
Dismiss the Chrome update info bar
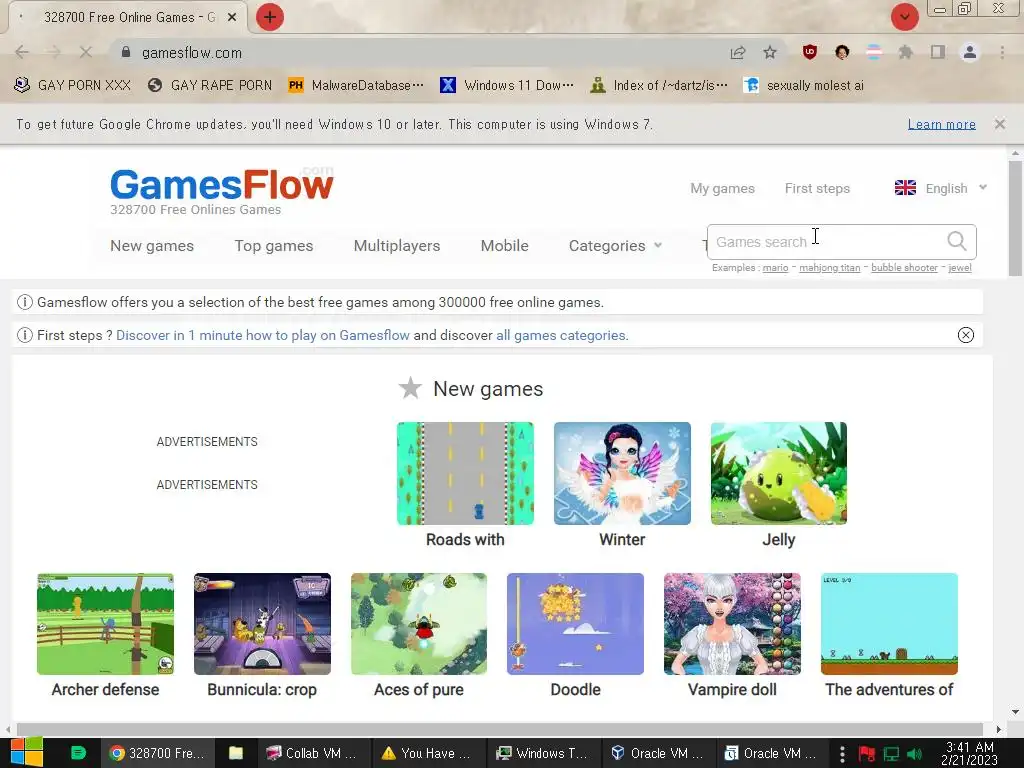click(1000, 123)
